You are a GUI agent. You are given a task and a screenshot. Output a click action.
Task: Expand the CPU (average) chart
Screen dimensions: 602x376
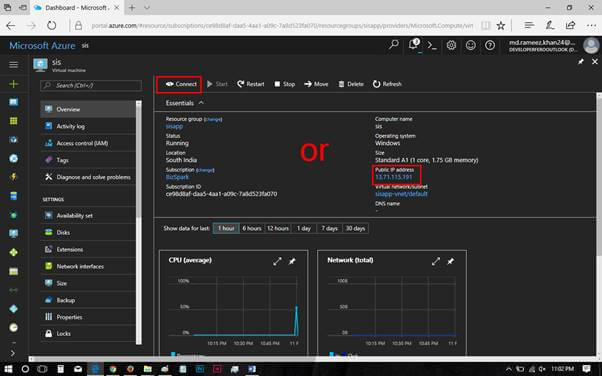coord(277,262)
